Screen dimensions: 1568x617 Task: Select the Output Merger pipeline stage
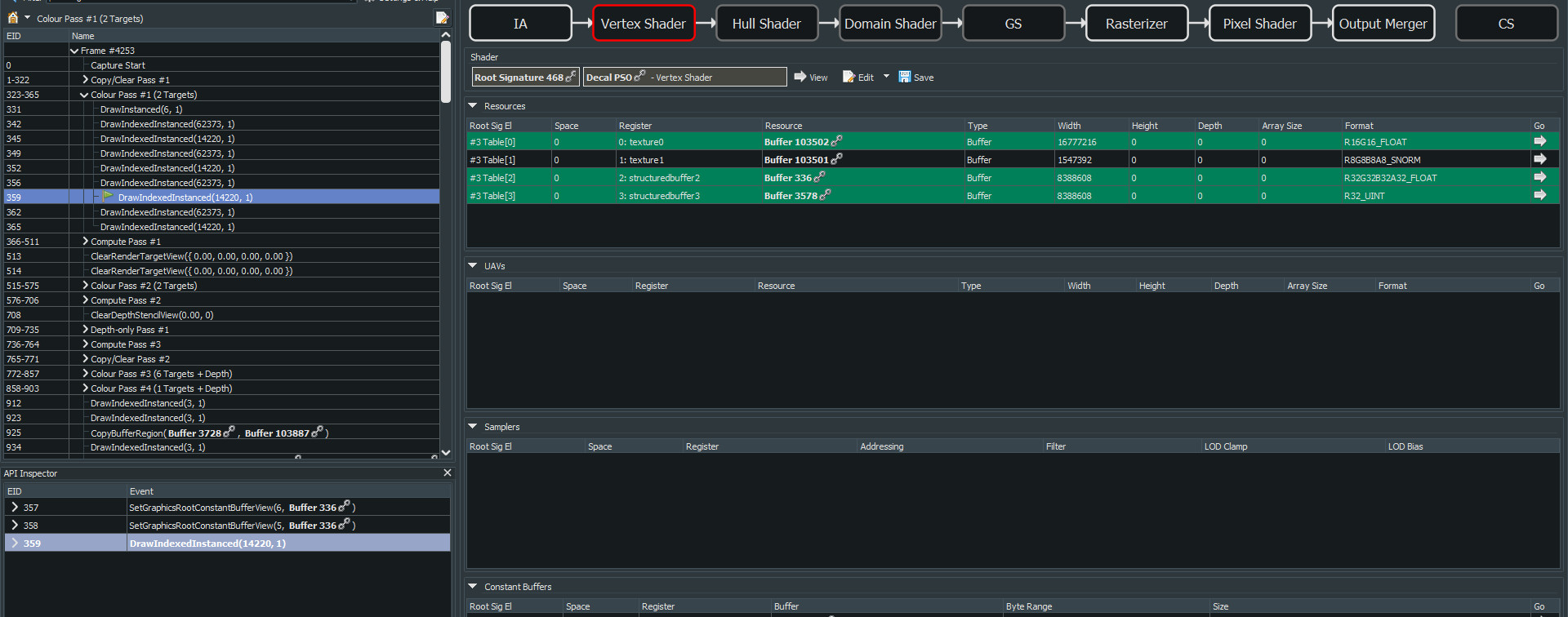pyautogui.click(x=1382, y=24)
